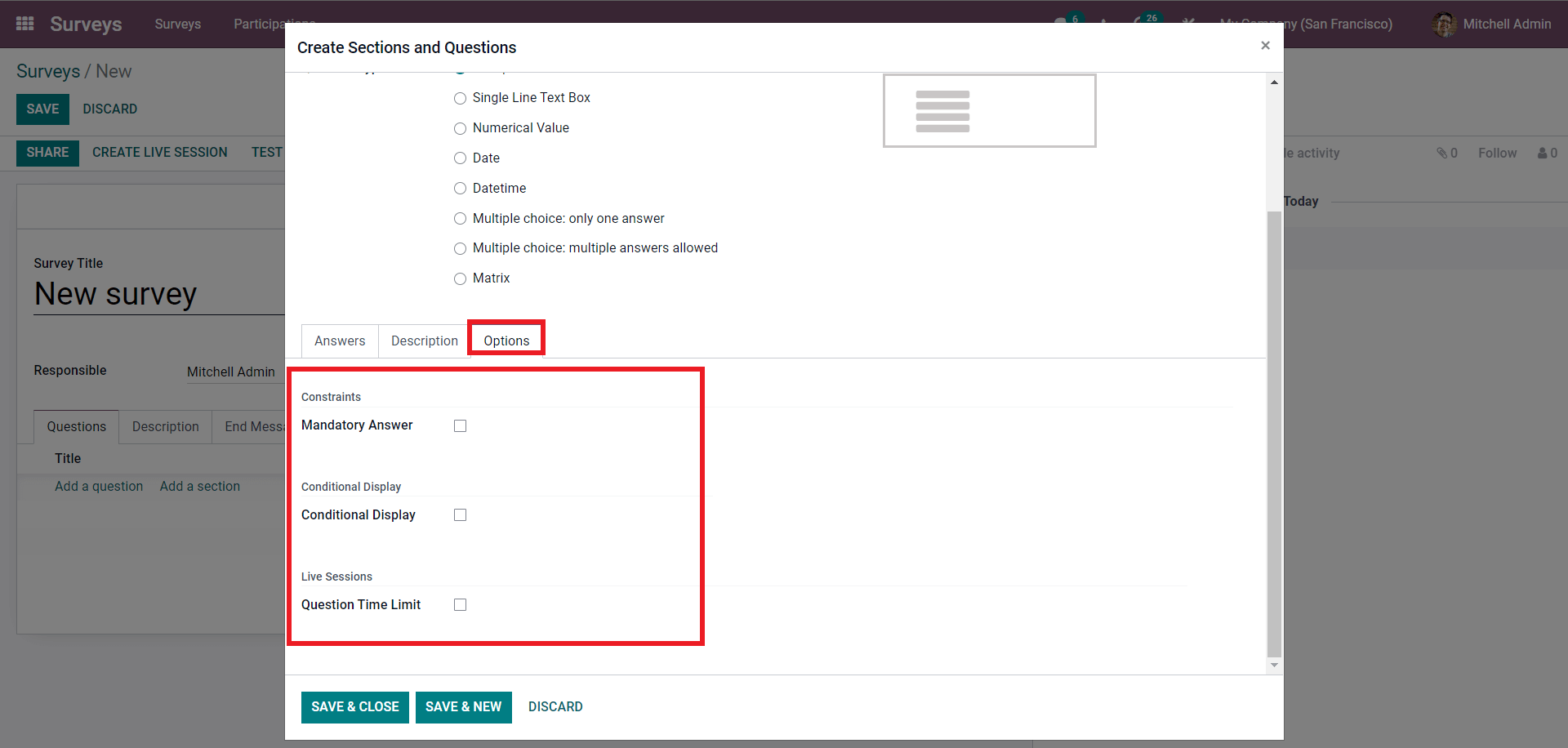Open the Surveys breadcrumb link
Image resolution: width=1568 pixels, height=748 pixels.
pos(48,71)
